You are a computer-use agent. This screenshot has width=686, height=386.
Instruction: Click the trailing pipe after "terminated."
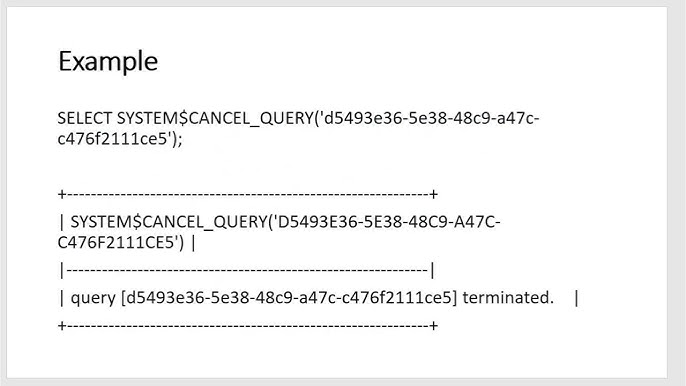point(576,298)
